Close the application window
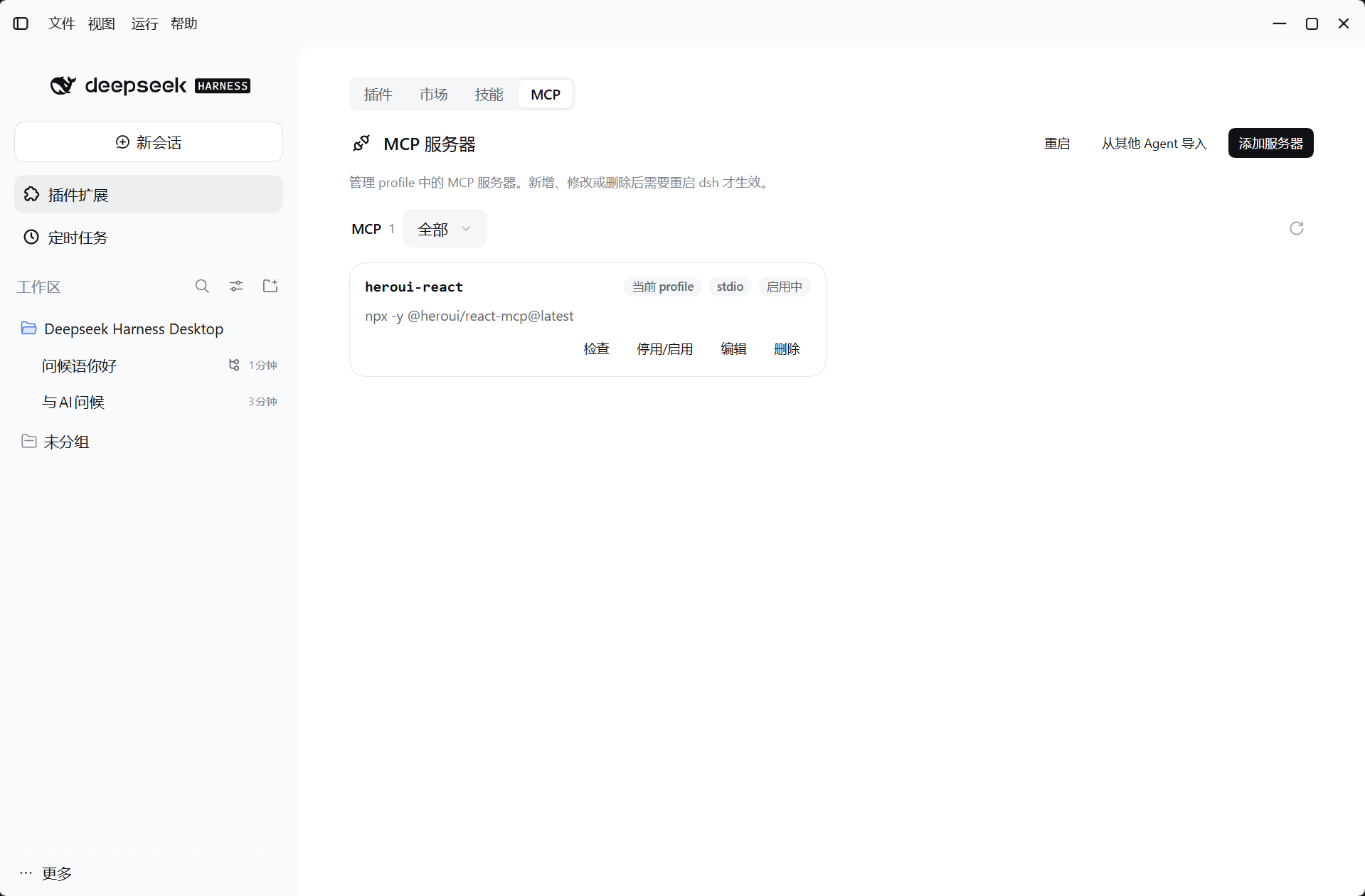The width and height of the screenshot is (1365, 896). [x=1344, y=23]
